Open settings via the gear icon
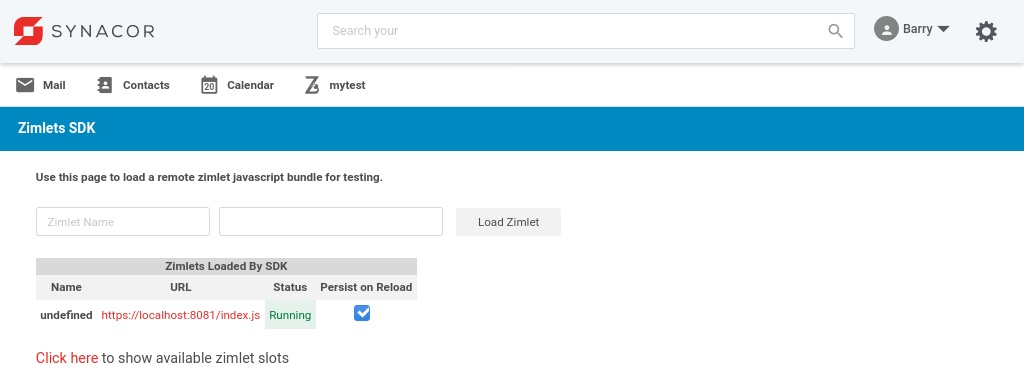The height and width of the screenshot is (377, 1024). (x=986, y=31)
